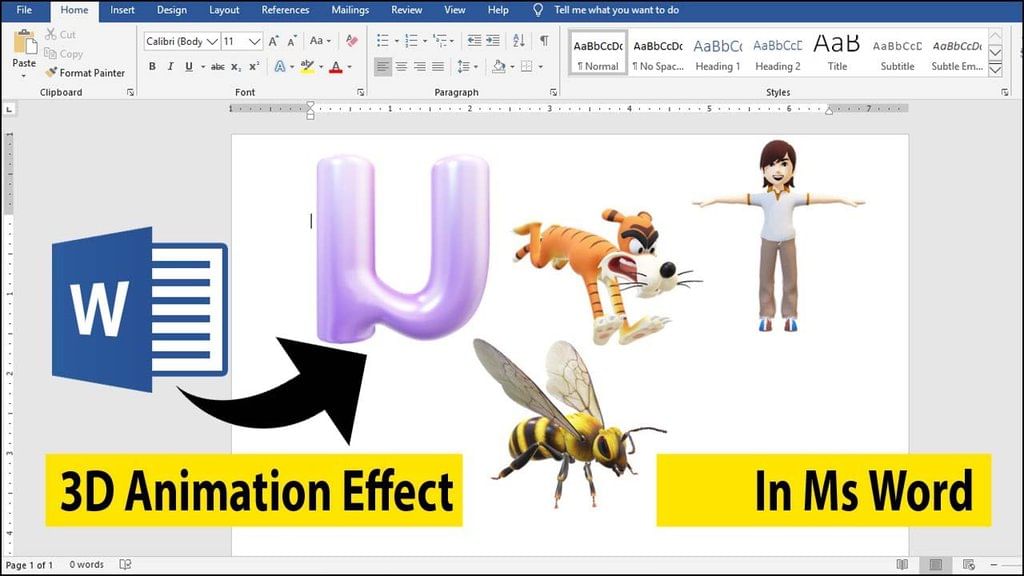Apply the No Spacing style
Image resolution: width=1024 pixels, height=576 pixels.
click(x=658, y=52)
